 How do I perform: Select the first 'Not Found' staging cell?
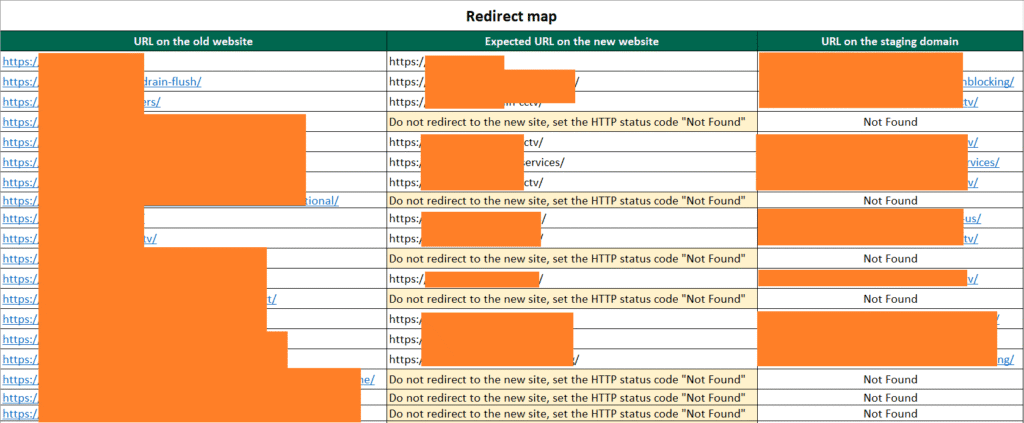click(889, 121)
